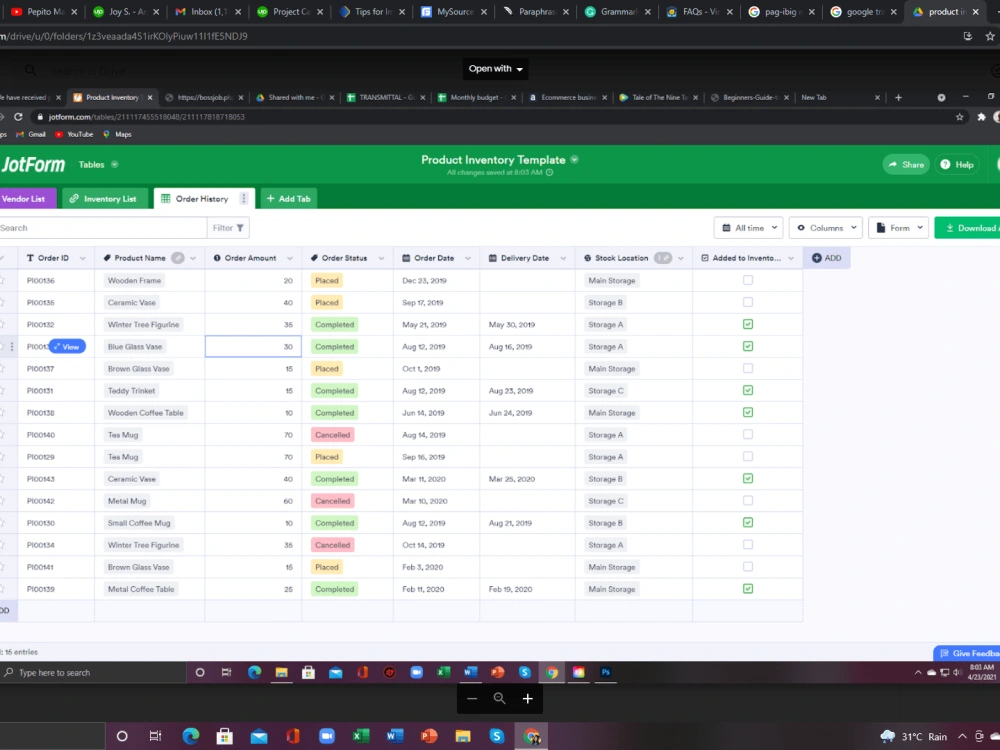Click the Stock Location column toggle badge
The height and width of the screenshot is (750, 1000).
[663, 258]
